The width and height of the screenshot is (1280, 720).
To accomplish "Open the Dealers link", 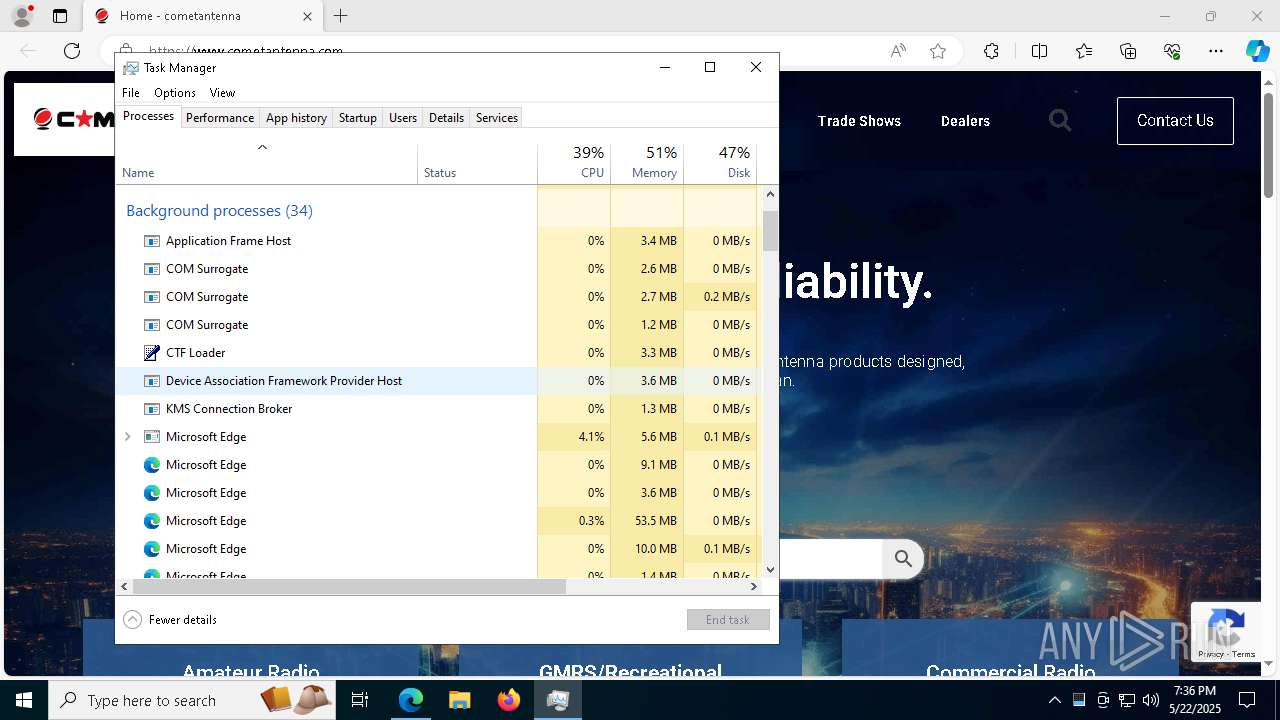I will coord(965,121).
